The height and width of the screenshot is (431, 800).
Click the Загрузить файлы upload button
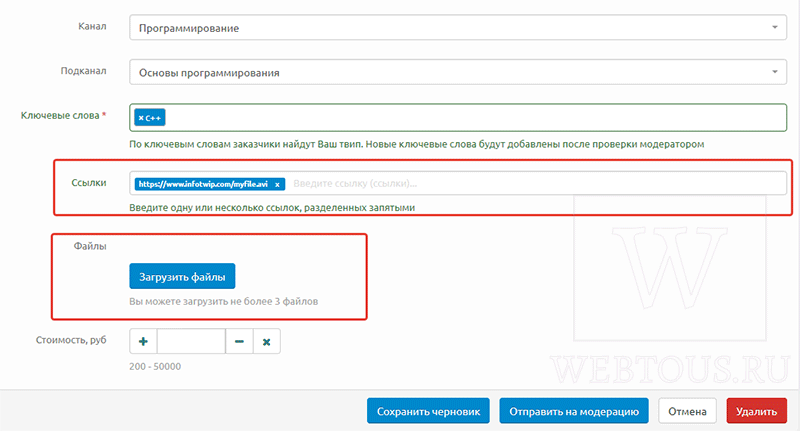(x=182, y=276)
